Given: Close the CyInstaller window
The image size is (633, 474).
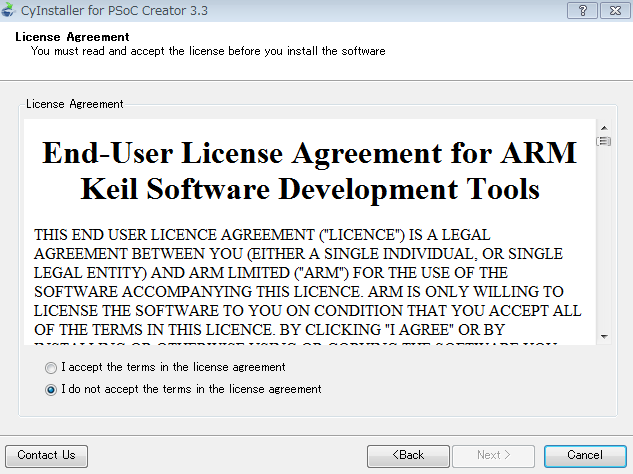Looking at the screenshot, I should tap(615, 10).
